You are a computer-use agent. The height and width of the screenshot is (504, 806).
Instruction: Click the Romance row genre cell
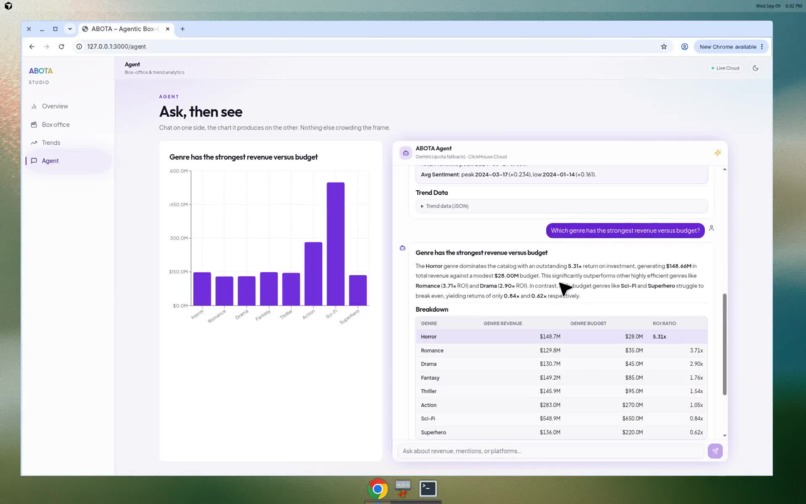[432, 350]
